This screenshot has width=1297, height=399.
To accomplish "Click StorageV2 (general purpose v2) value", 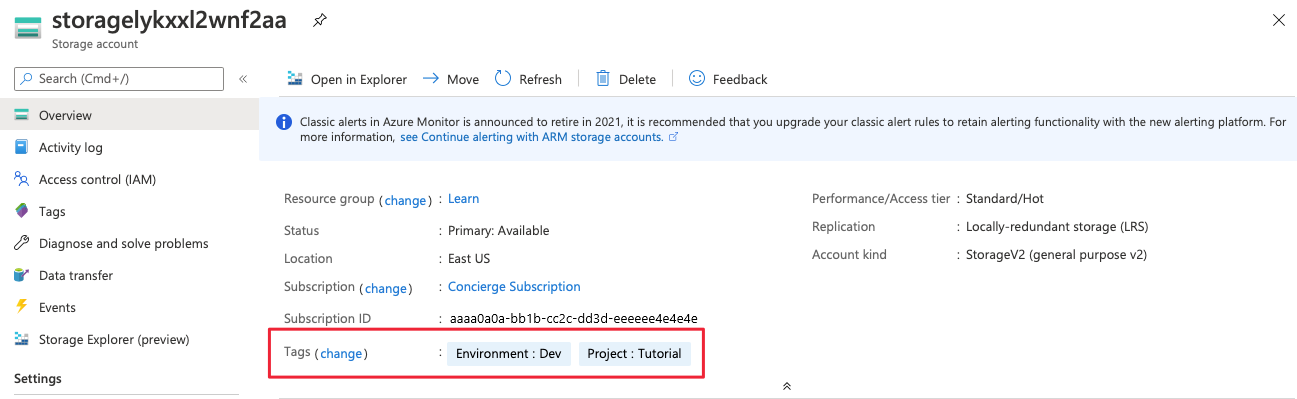I will (x=1056, y=255).
